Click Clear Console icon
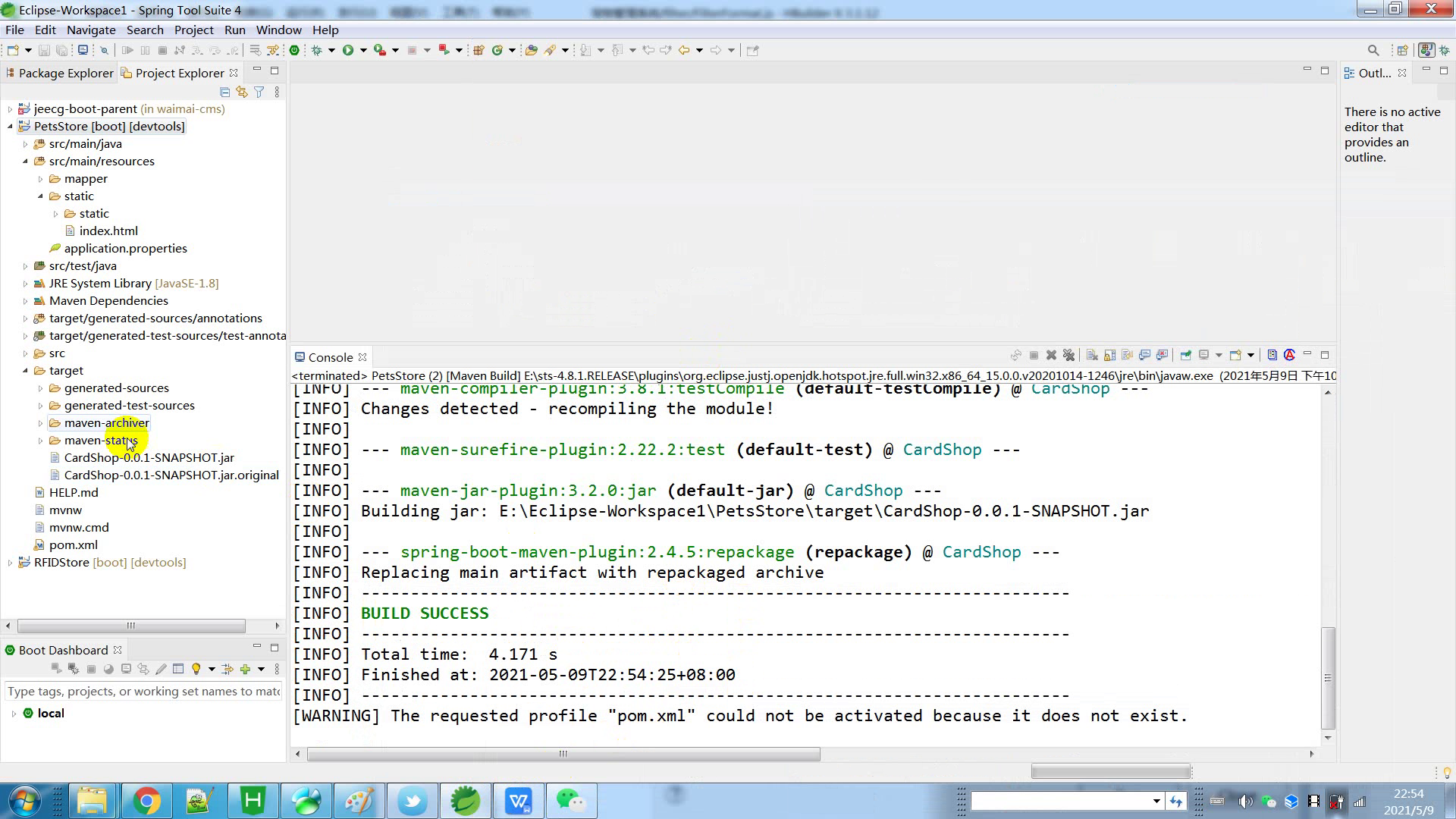Image resolution: width=1456 pixels, height=819 pixels. tap(1092, 355)
